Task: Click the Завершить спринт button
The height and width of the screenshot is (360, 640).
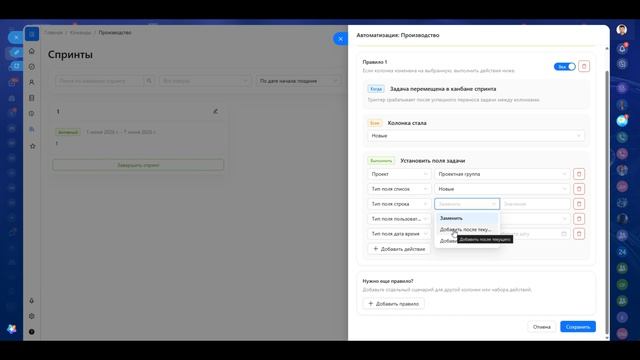Action: pyautogui.click(x=138, y=165)
